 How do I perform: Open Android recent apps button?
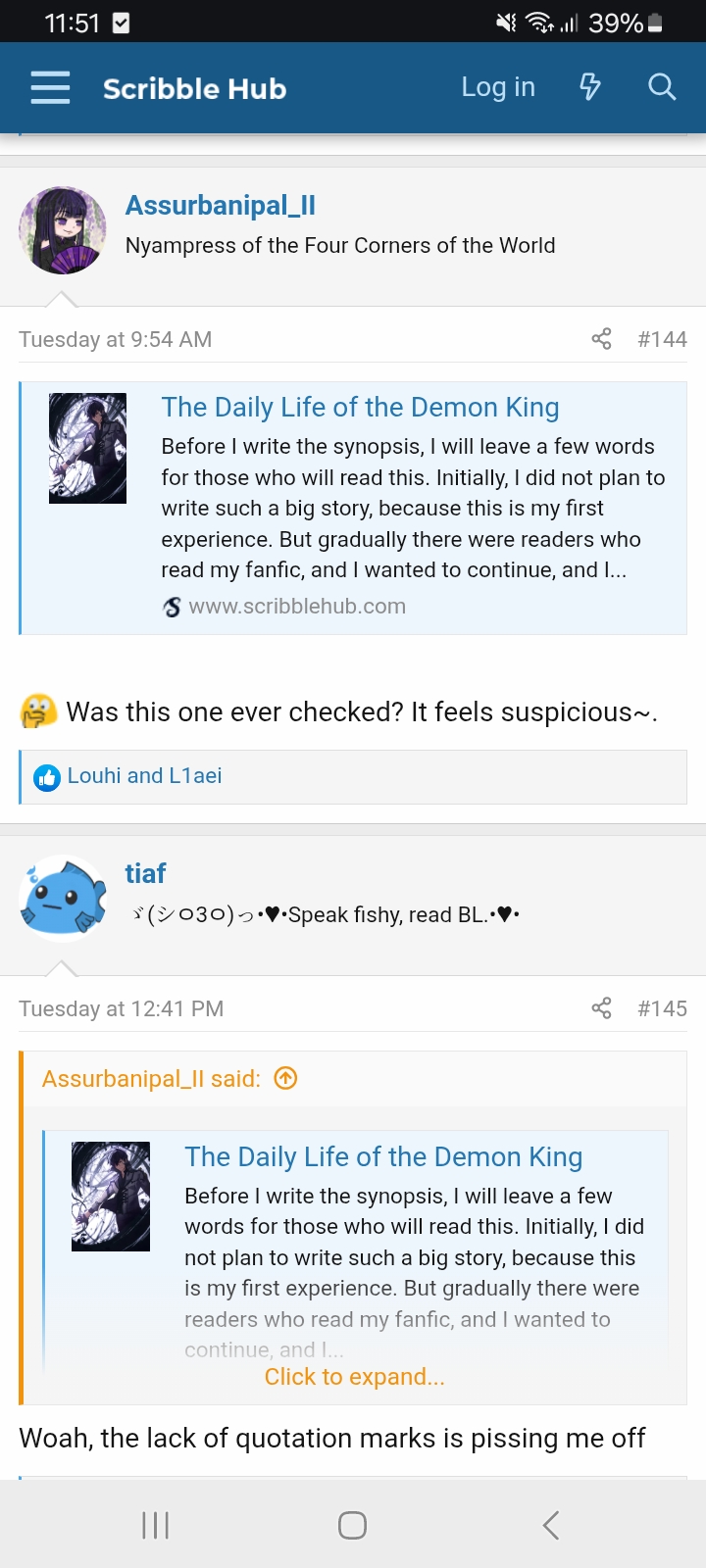(x=156, y=1525)
